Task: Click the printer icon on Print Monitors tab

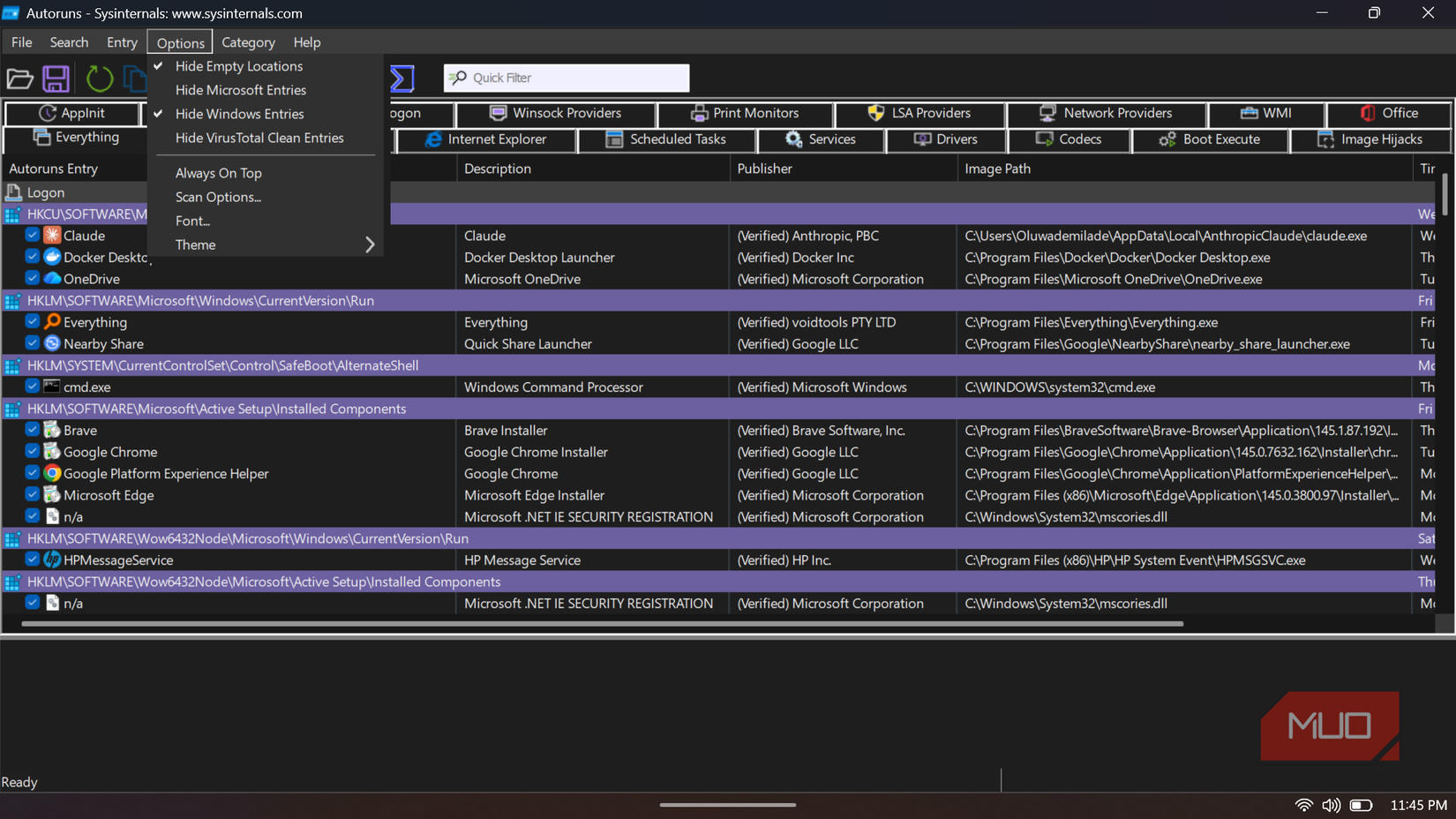Action: (700, 113)
